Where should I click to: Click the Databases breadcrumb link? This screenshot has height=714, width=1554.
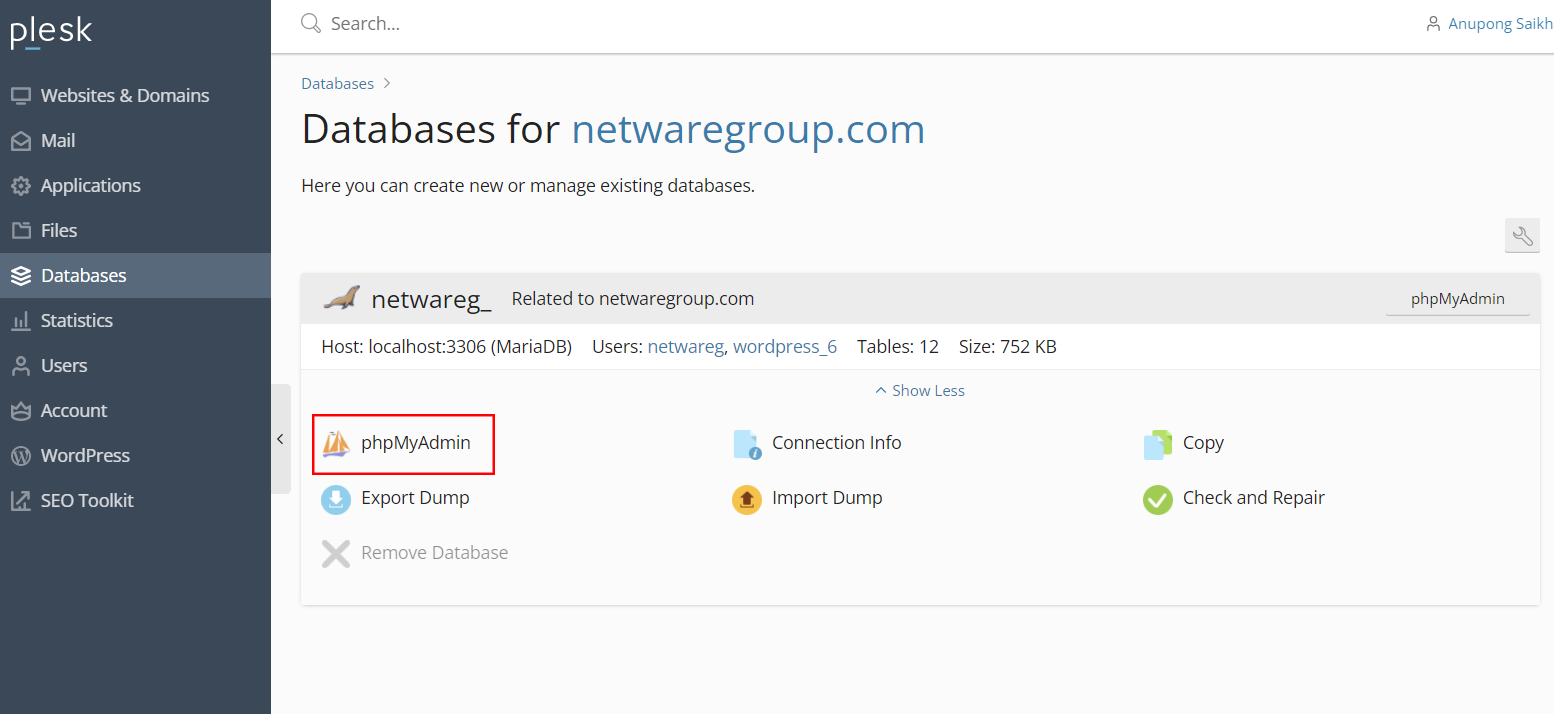[x=337, y=84]
